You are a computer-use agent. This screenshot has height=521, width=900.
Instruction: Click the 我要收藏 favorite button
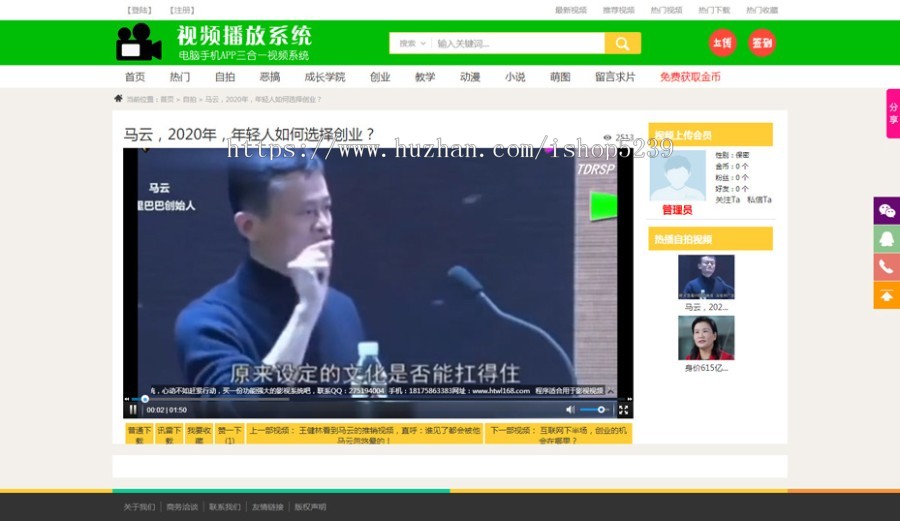(199, 434)
